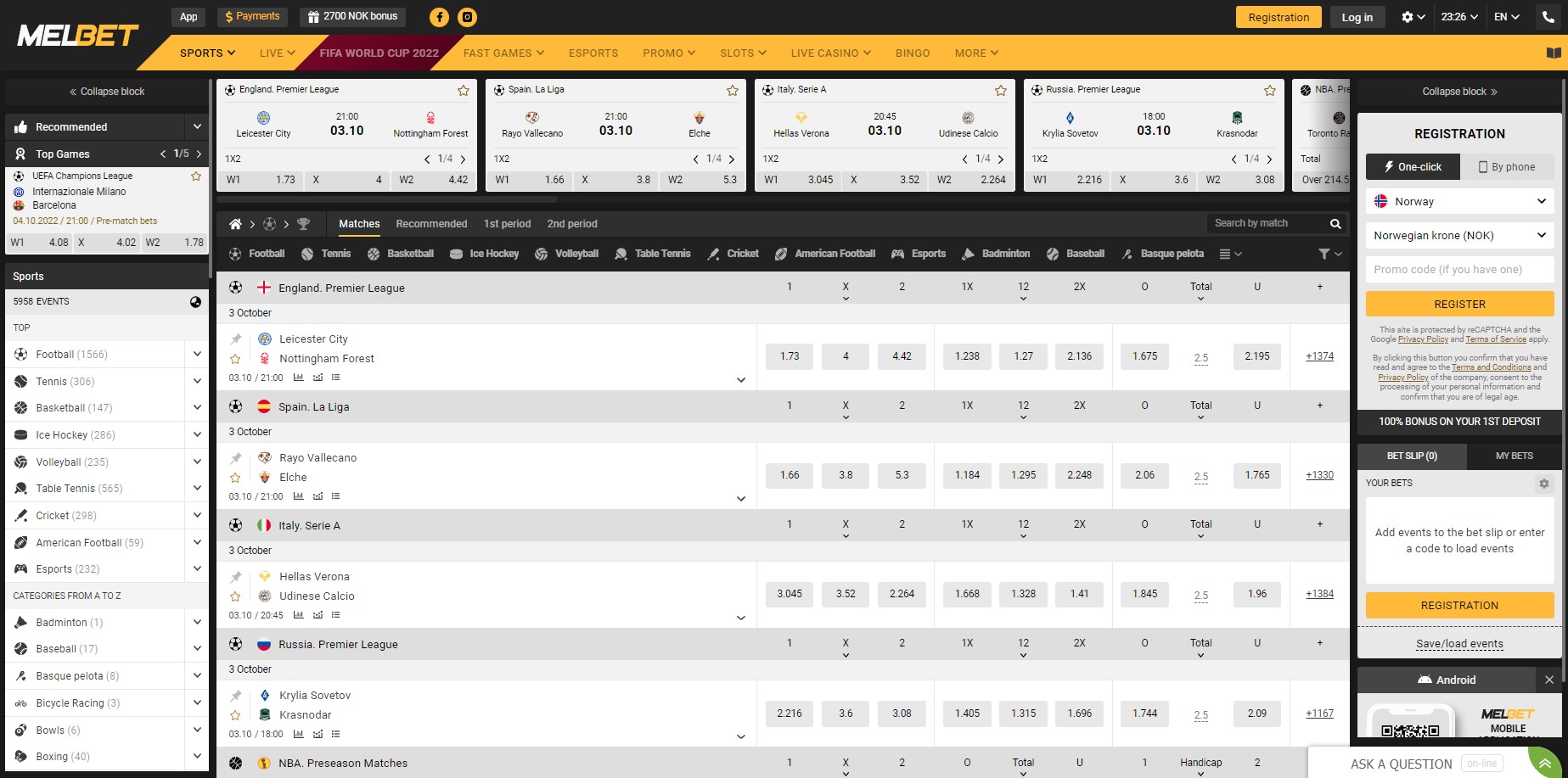Click horizontal scrollbar under top match cards
The width and height of the screenshot is (1568, 778).
click(x=386, y=200)
